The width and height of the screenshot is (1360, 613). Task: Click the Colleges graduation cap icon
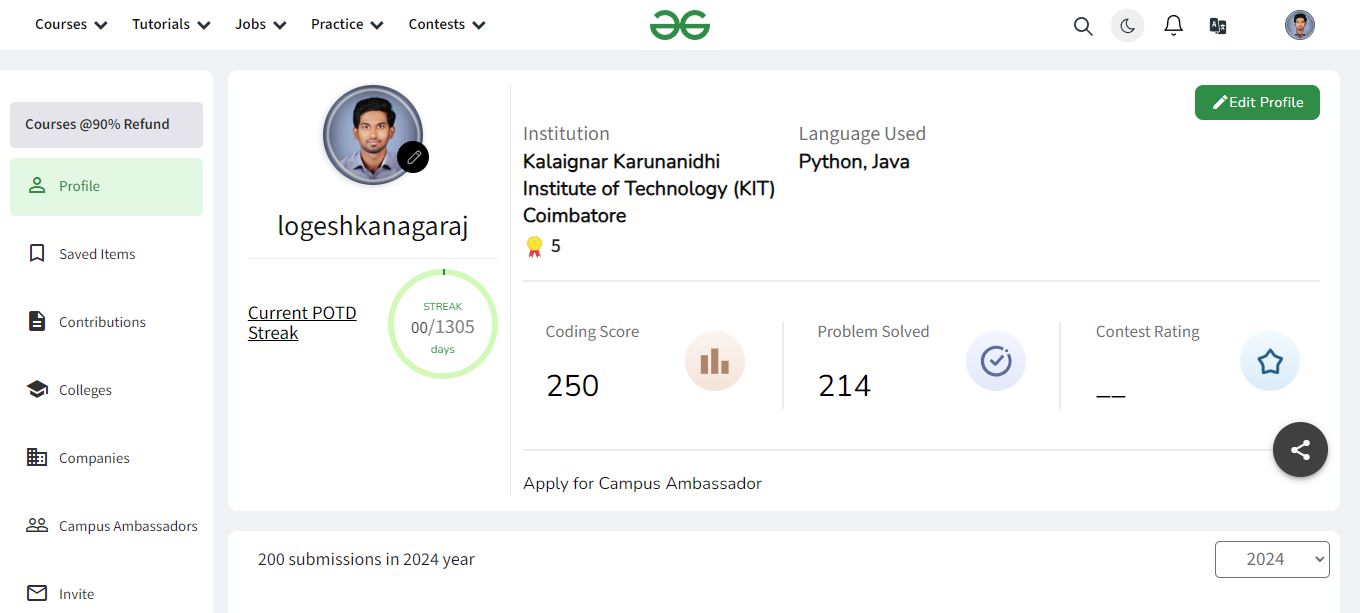coord(37,390)
